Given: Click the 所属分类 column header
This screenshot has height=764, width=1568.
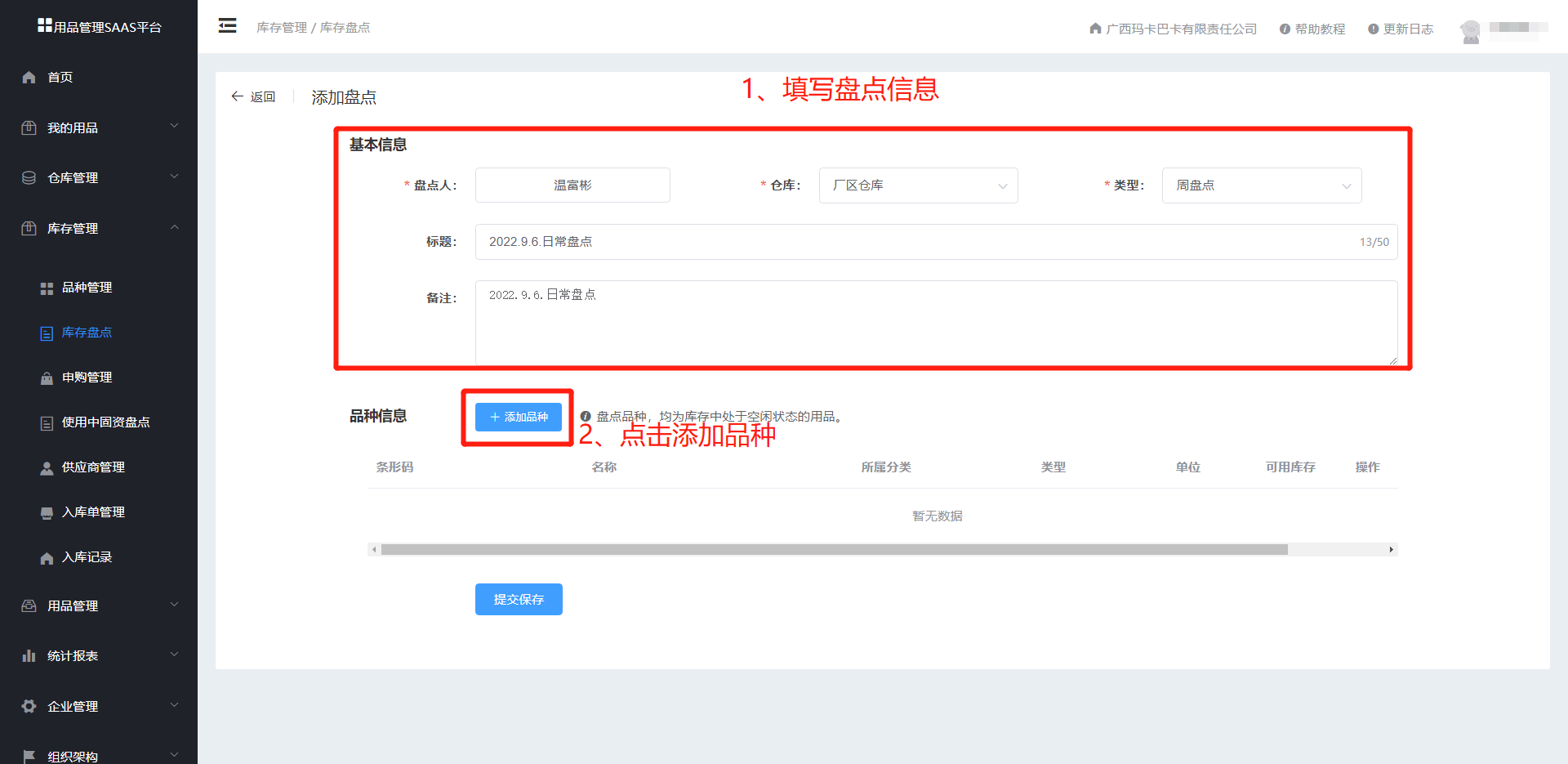Looking at the screenshot, I should click(886, 467).
